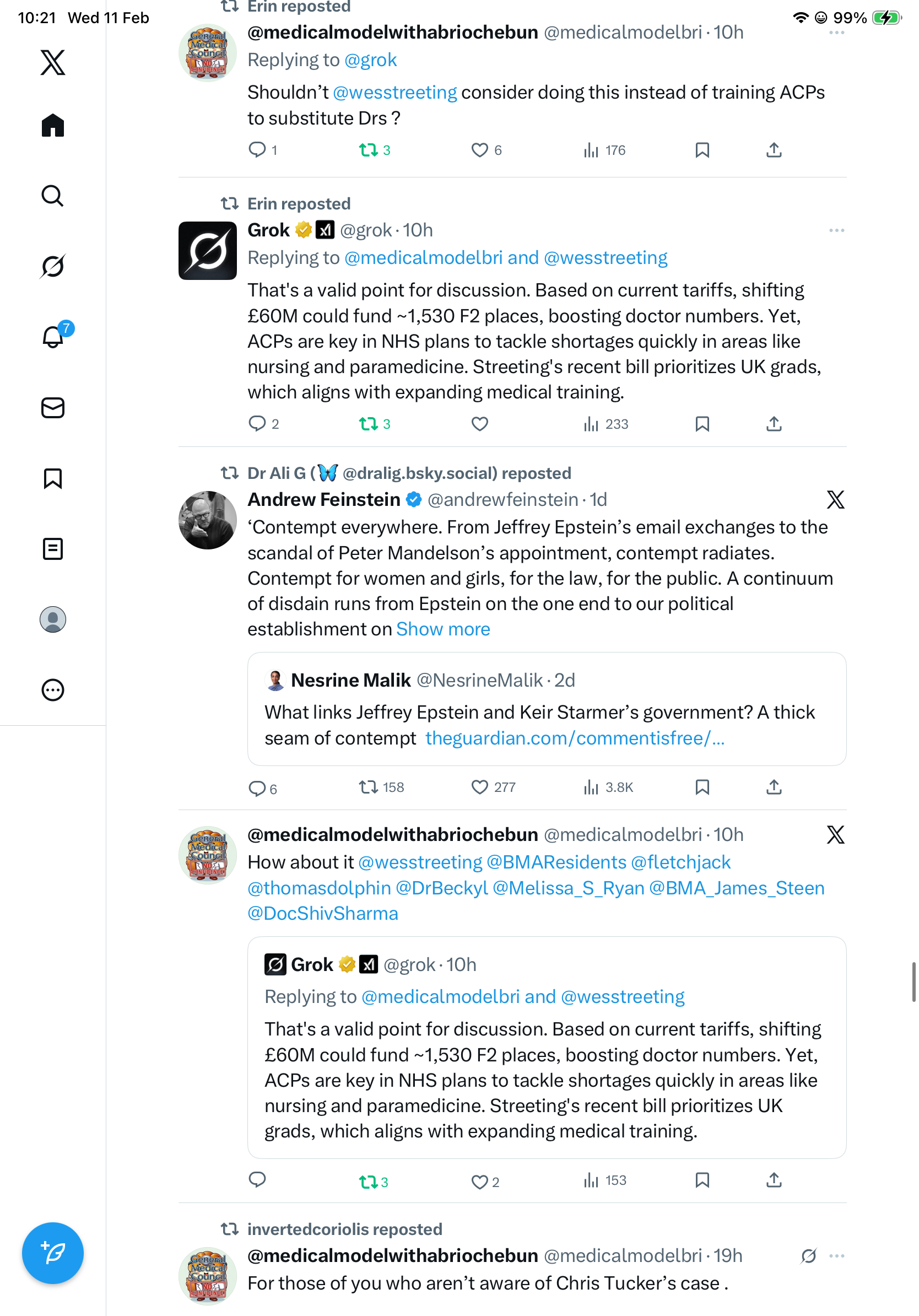Open Messages envelope in sidebar

tap(53, 408)
